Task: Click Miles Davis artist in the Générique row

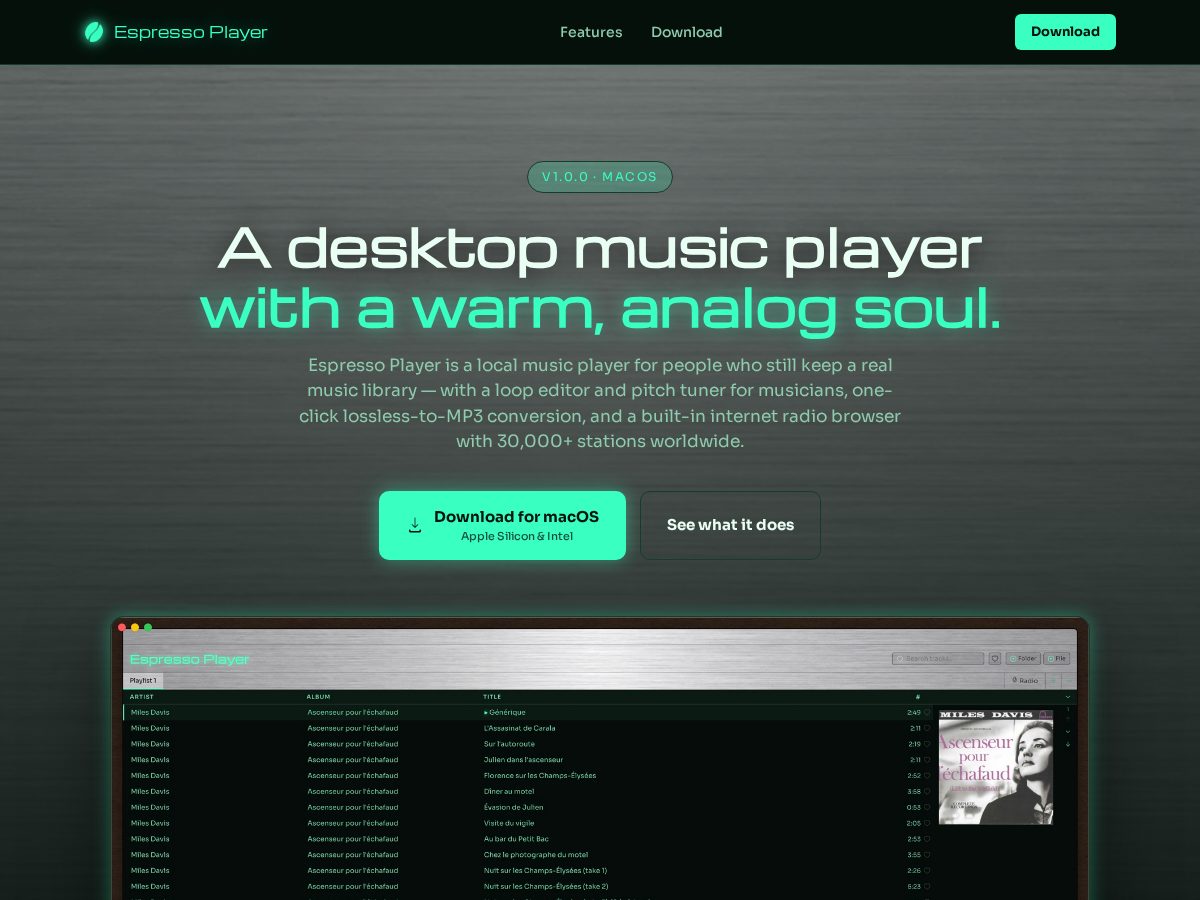Action: (x=150, y=712)
